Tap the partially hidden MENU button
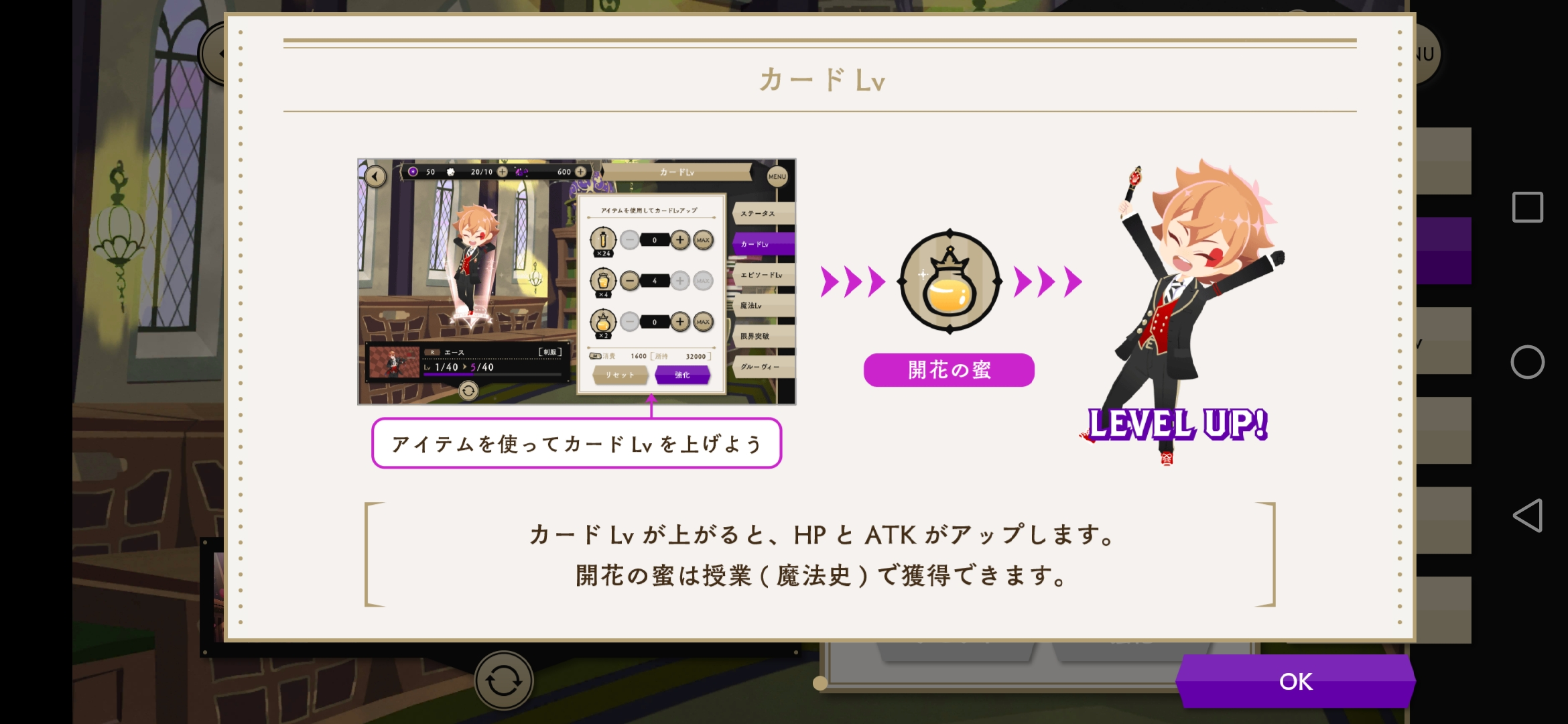The height and width of the screenshot is (724, 1568). [1427, 54]
